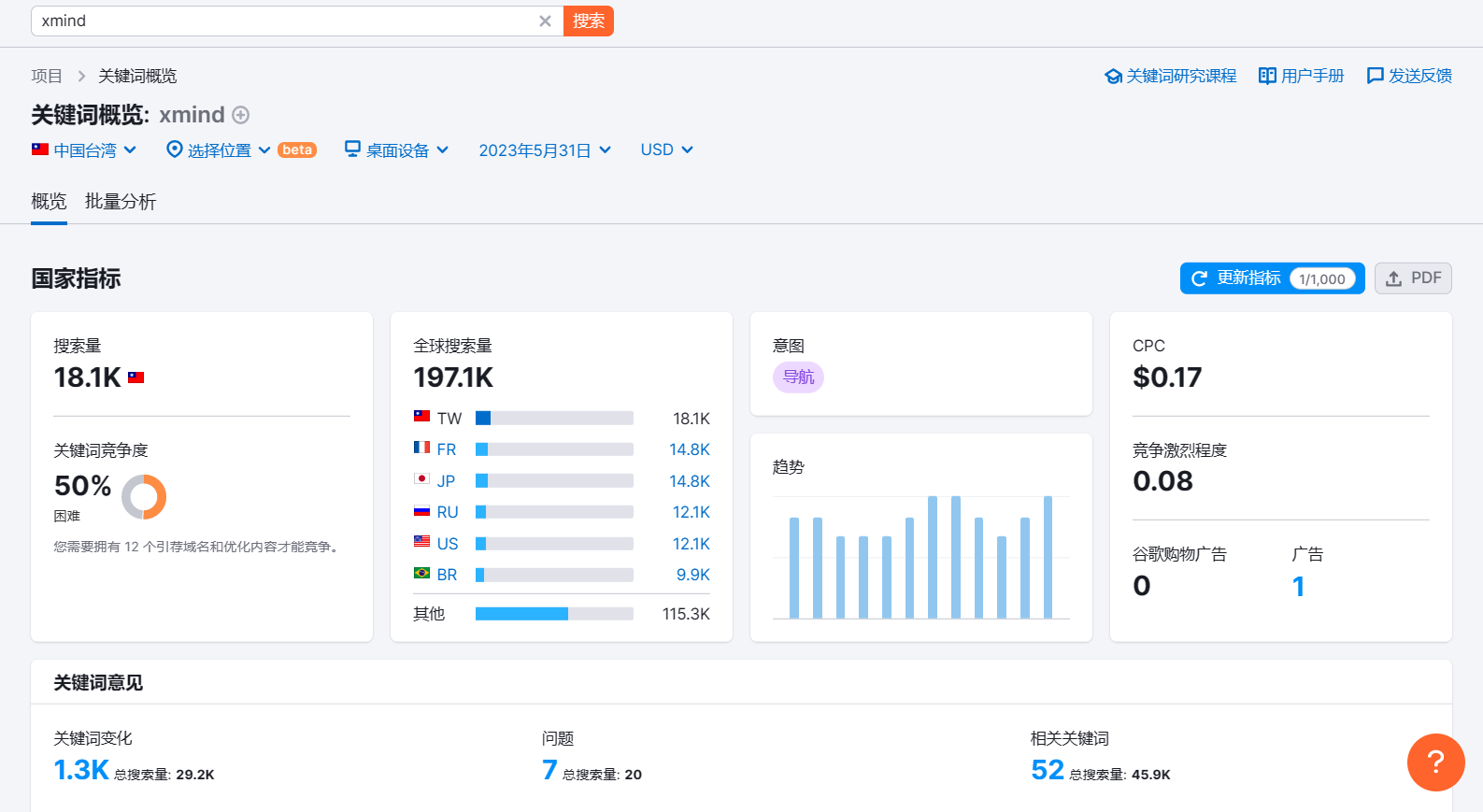The width and height of the screenshot is (1483, 812).
Task: Select the 概览 tab
Action: click(x=49, y=202)
